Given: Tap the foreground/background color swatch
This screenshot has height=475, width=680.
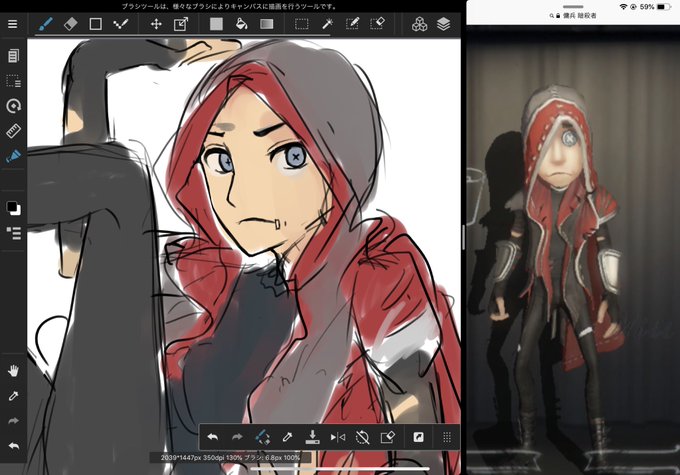Looking at the screenshot, I should click(13, 208).
